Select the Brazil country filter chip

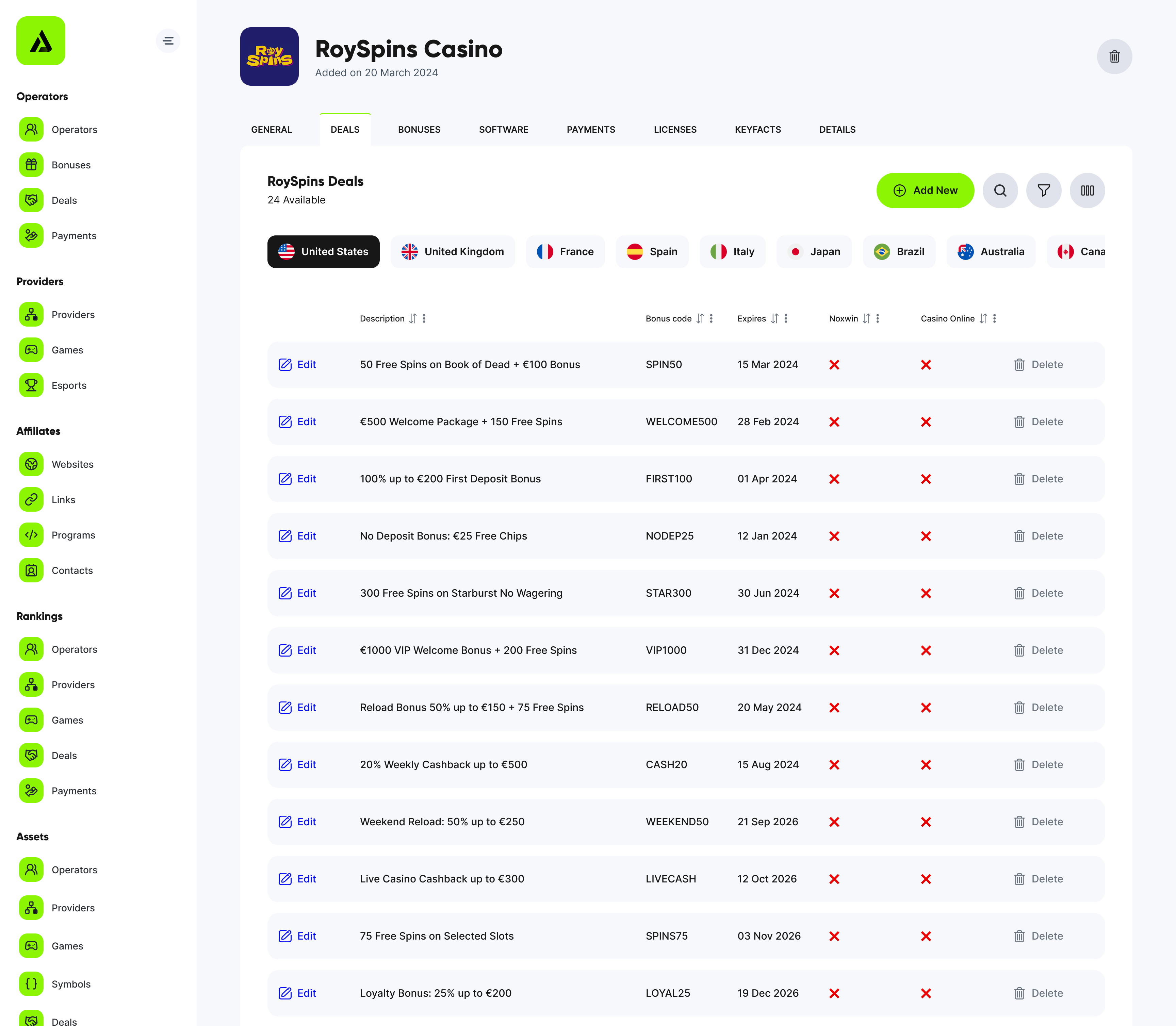click(x=899, y=251)
